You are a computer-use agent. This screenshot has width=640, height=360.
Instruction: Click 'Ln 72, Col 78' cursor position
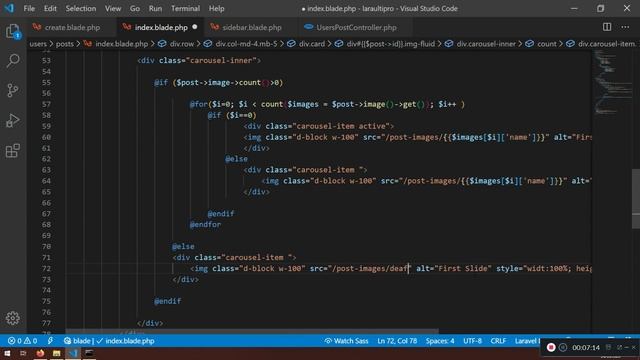(x=397, y=341)
